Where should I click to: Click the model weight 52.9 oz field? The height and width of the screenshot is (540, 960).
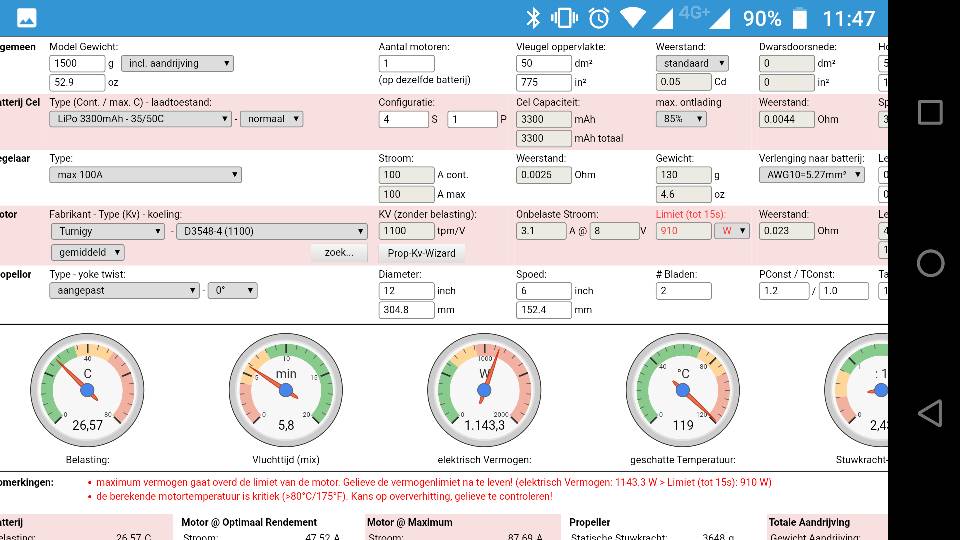pyautogui.click(x=77, y=82)
